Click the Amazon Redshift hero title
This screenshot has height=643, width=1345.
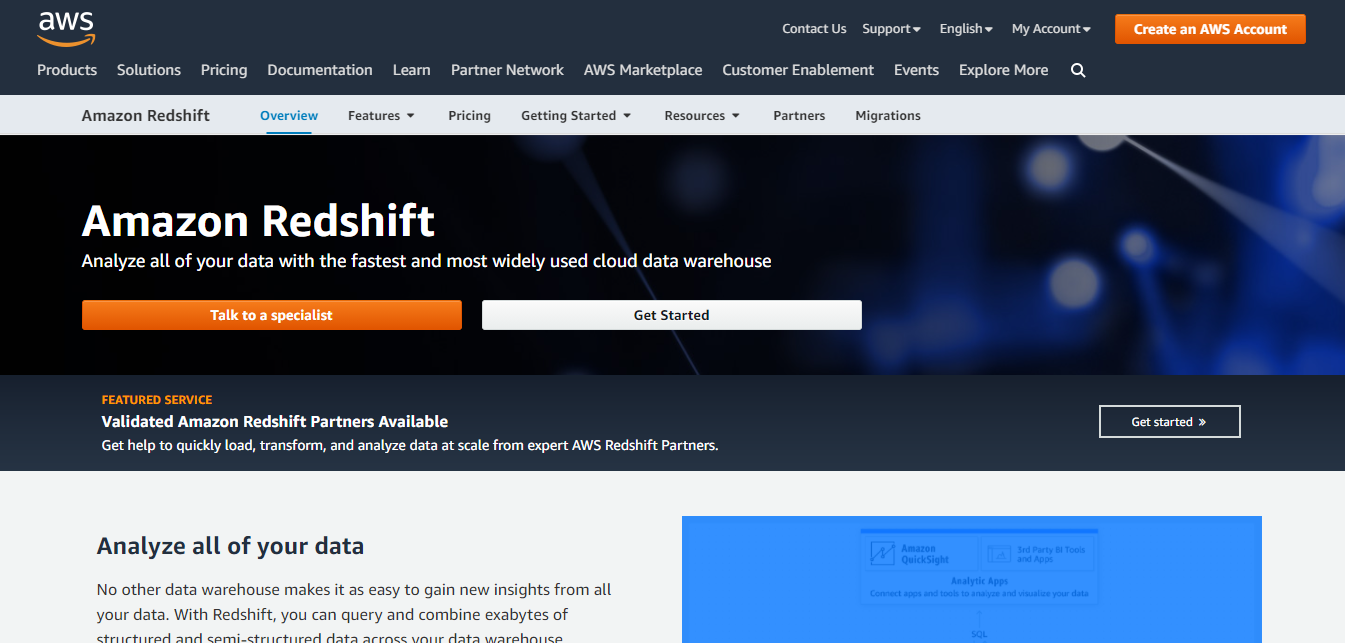258,221
